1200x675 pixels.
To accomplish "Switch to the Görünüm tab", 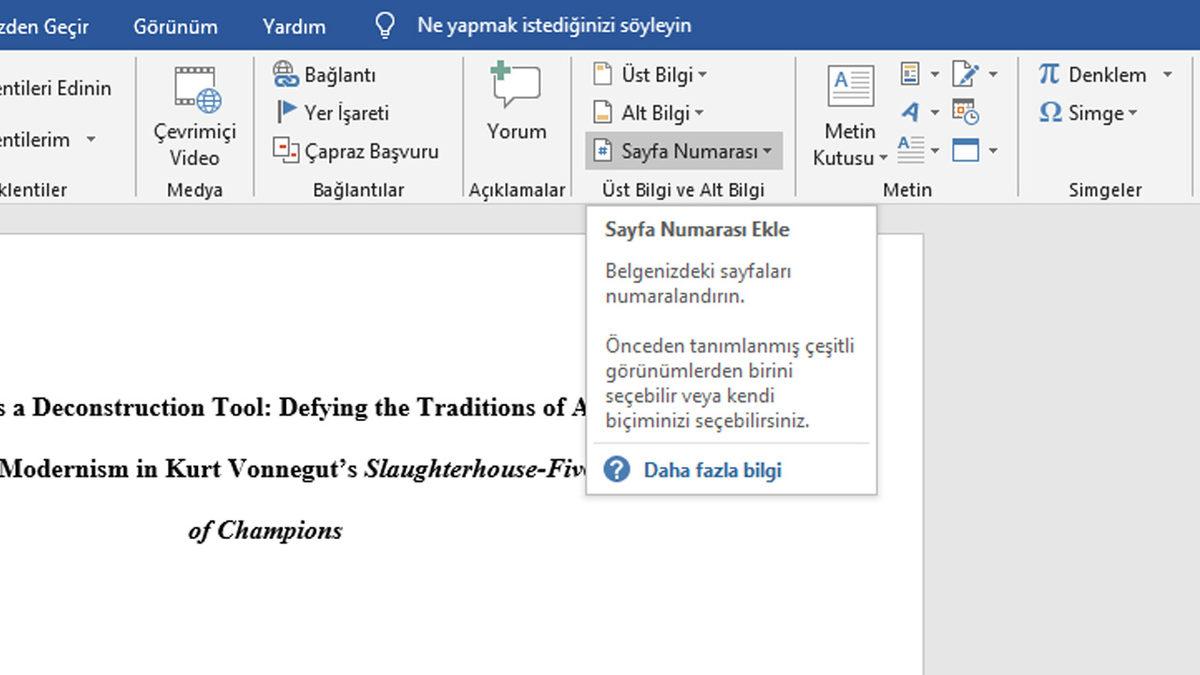I will pos(175,26).
